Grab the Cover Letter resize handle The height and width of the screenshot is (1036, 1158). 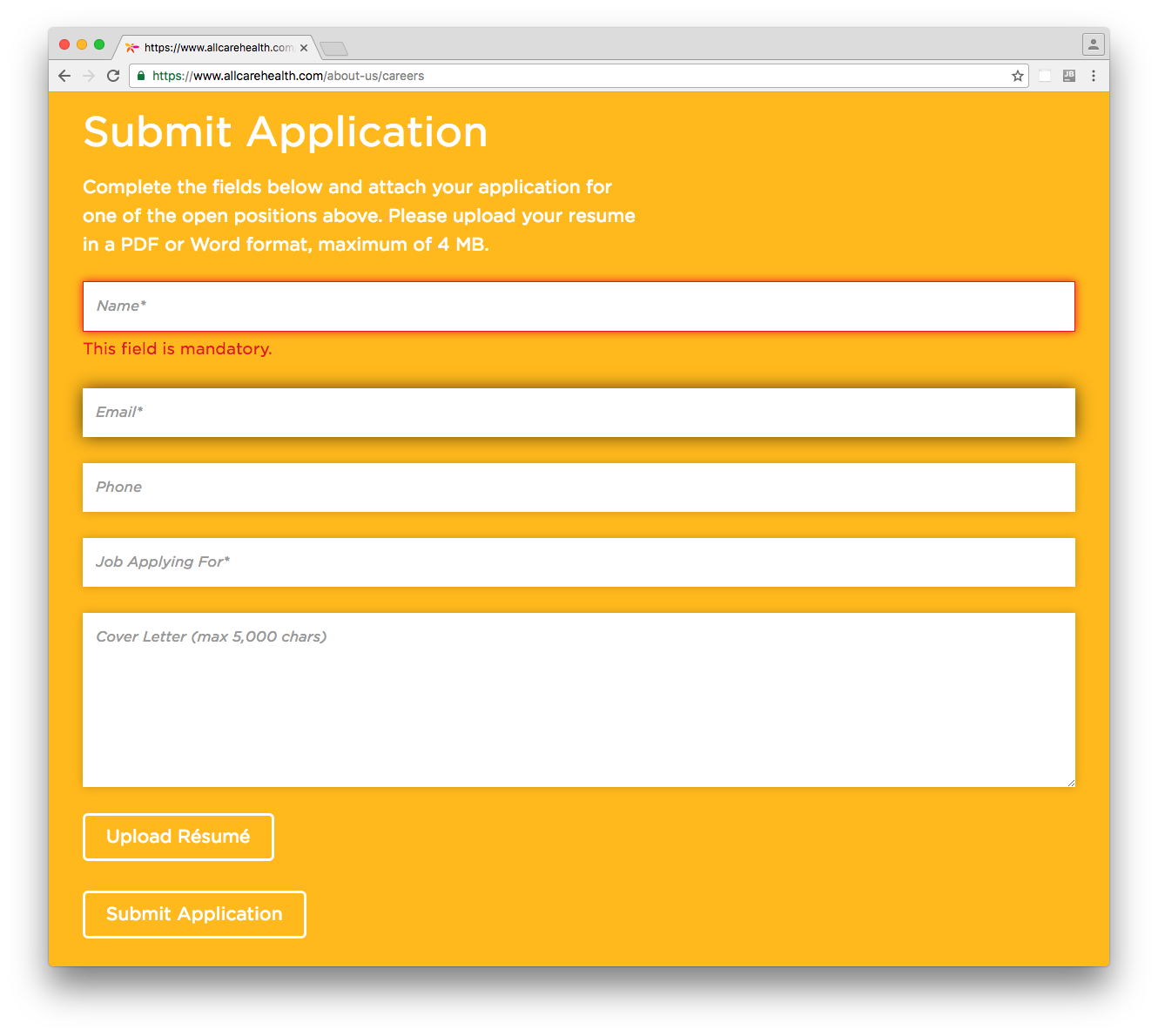pos(1071,783)
